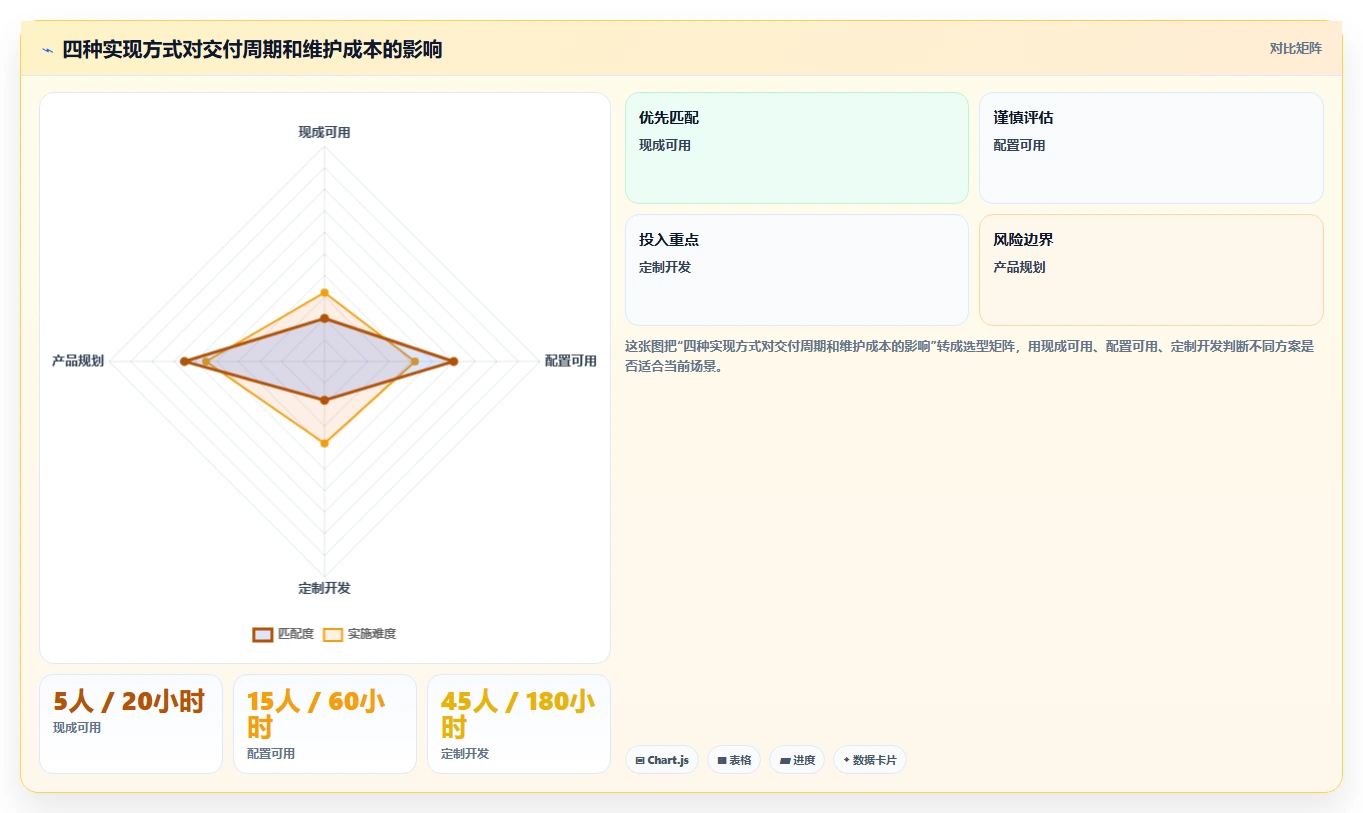Screen dimensions: 1363x813
Task: Select the 表格 chip
Action: tap(734, 760)
